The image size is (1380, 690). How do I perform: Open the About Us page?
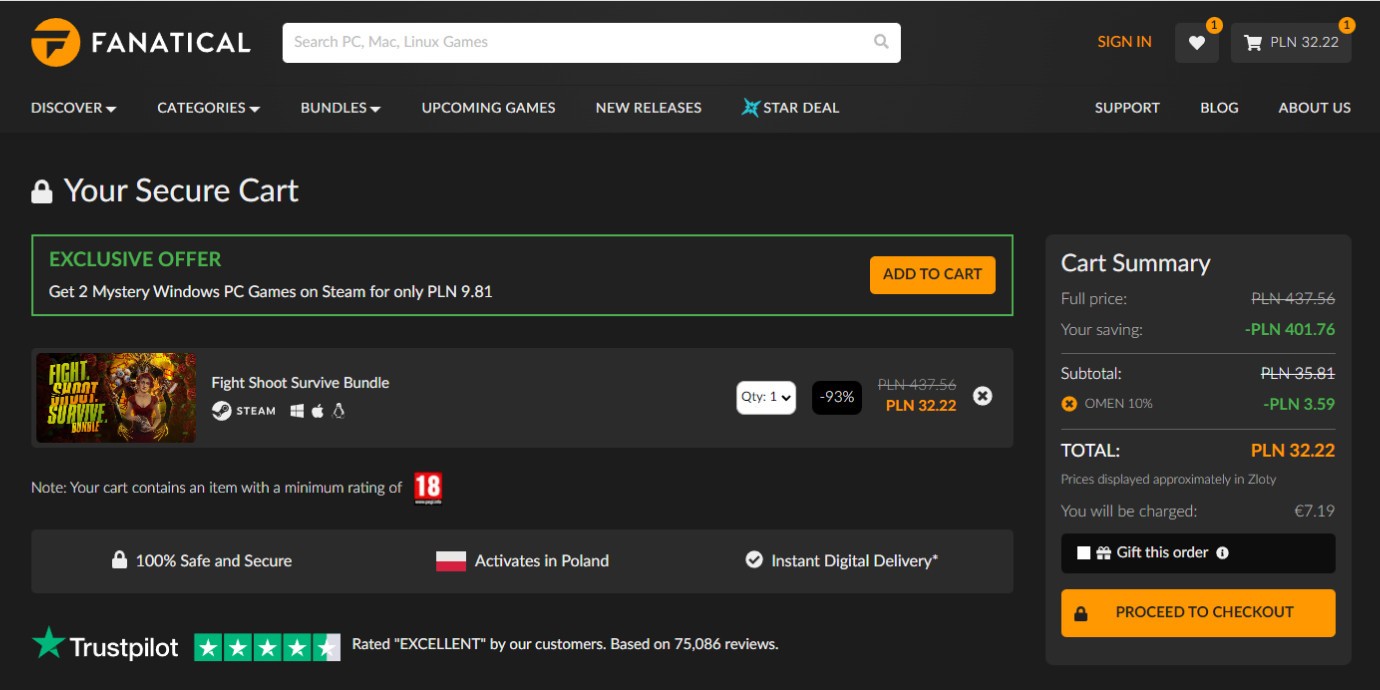pos(1314,107)
